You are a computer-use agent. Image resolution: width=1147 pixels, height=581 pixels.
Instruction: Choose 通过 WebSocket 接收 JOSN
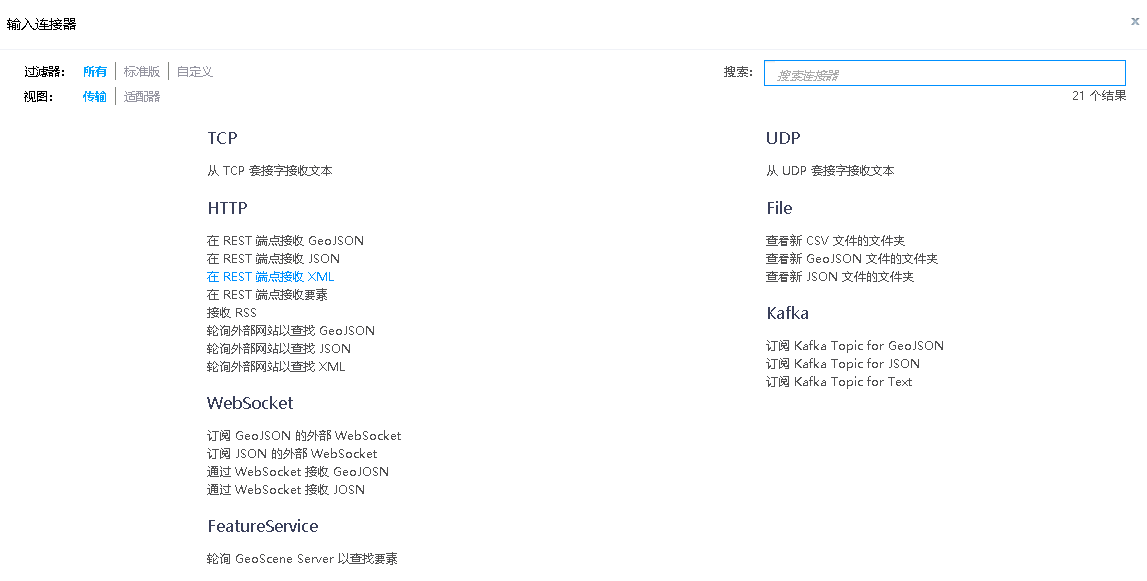point(285,490)
